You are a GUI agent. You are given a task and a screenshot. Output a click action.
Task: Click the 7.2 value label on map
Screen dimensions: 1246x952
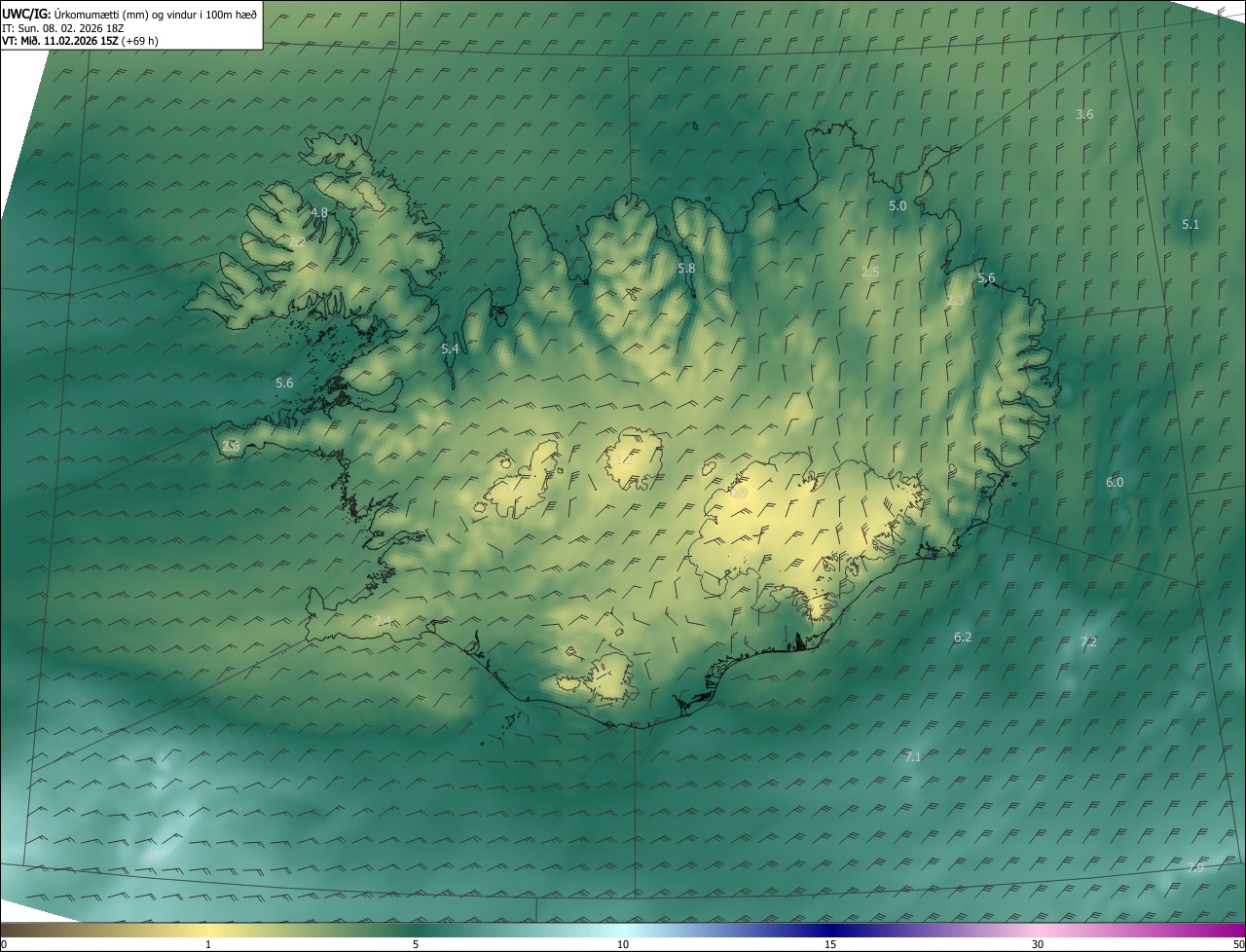click(x=1088, y=642)
